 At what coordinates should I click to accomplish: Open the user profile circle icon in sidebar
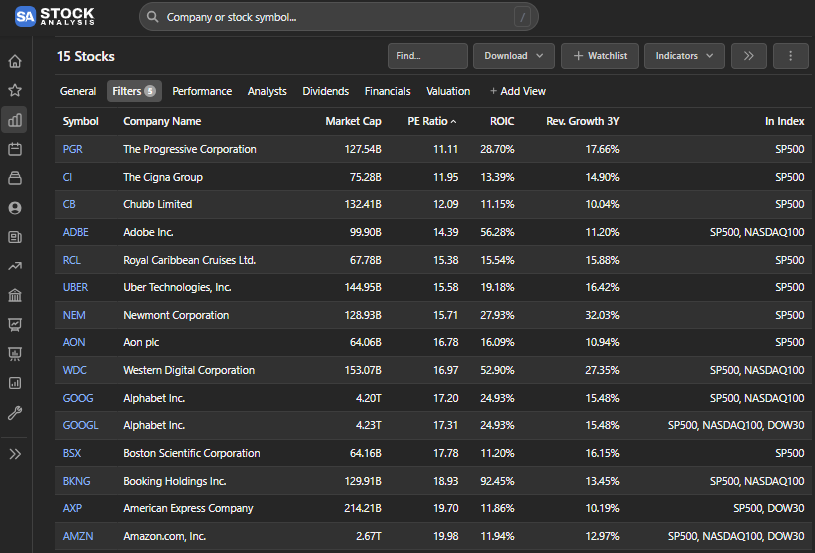coord(15,208)
